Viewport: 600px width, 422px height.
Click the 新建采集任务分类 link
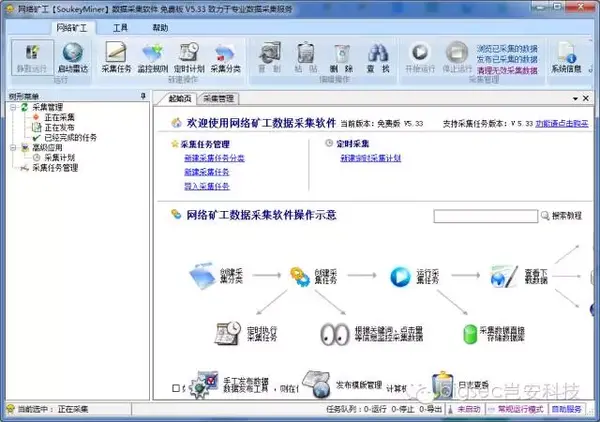point(214,158)
